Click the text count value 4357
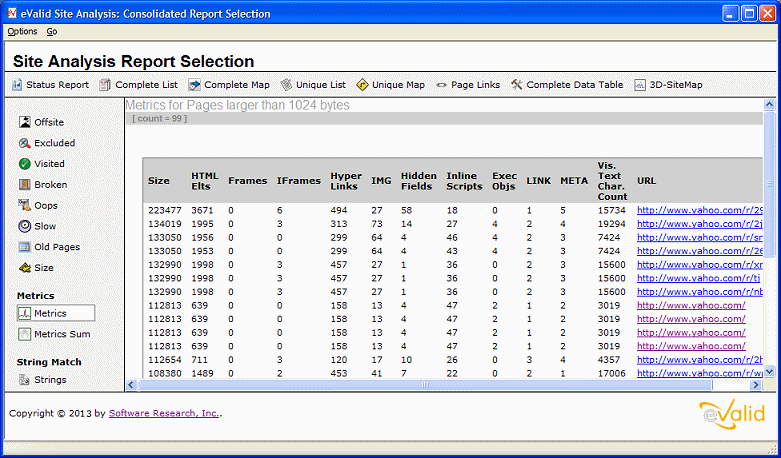The image size is (781, 458). point(609,359)
